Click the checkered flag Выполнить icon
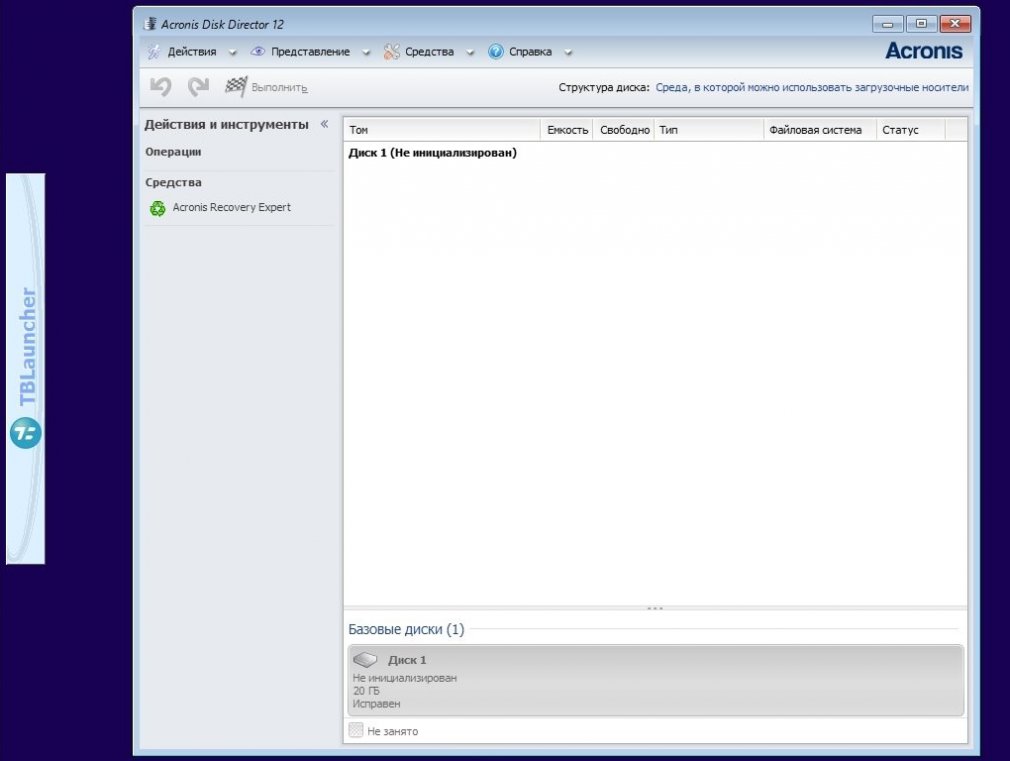The width and height of the screenshot is (1010, 761). [x=236, y=86]
